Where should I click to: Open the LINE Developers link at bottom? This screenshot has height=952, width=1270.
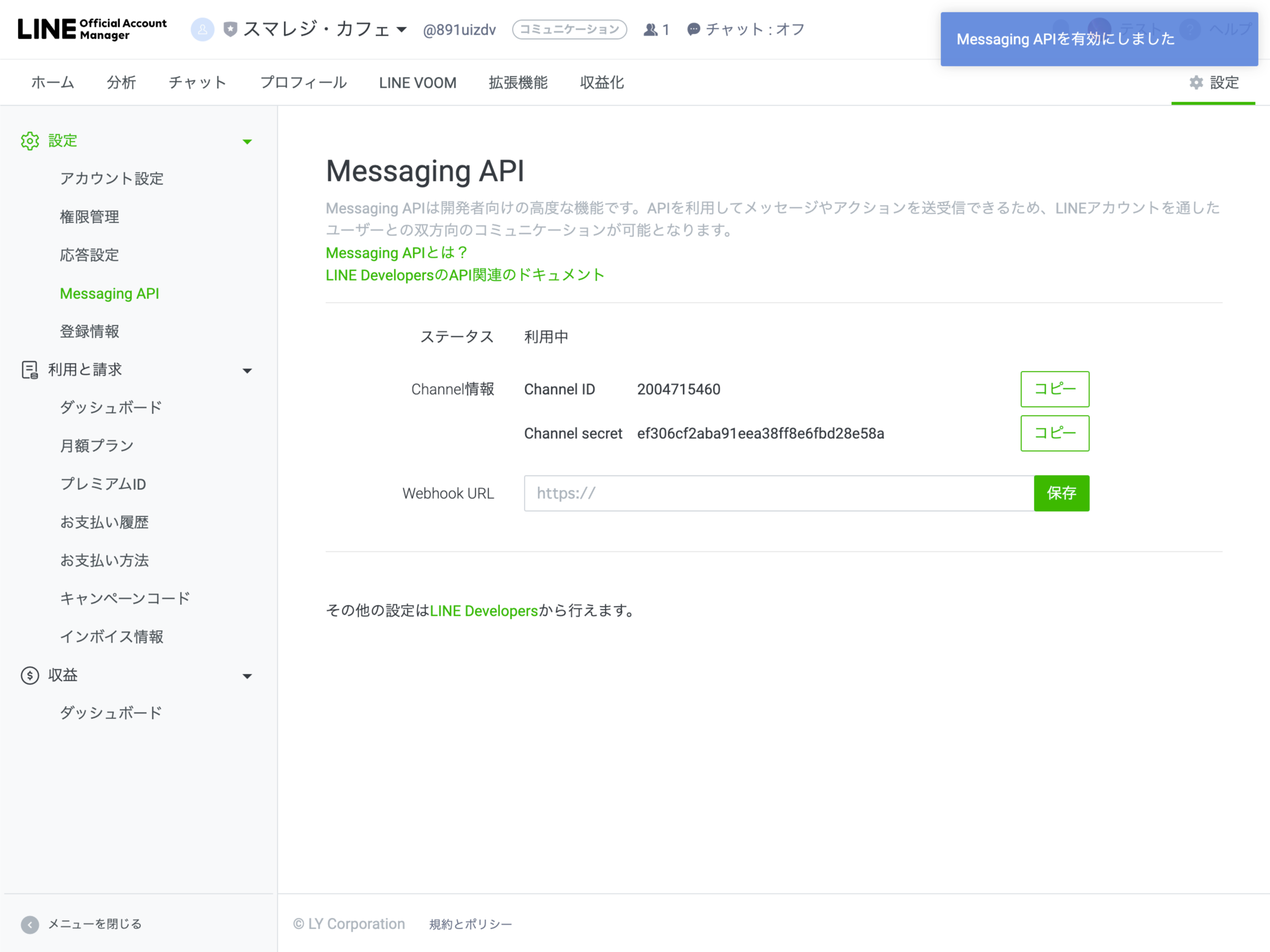(x=484, y=610)
